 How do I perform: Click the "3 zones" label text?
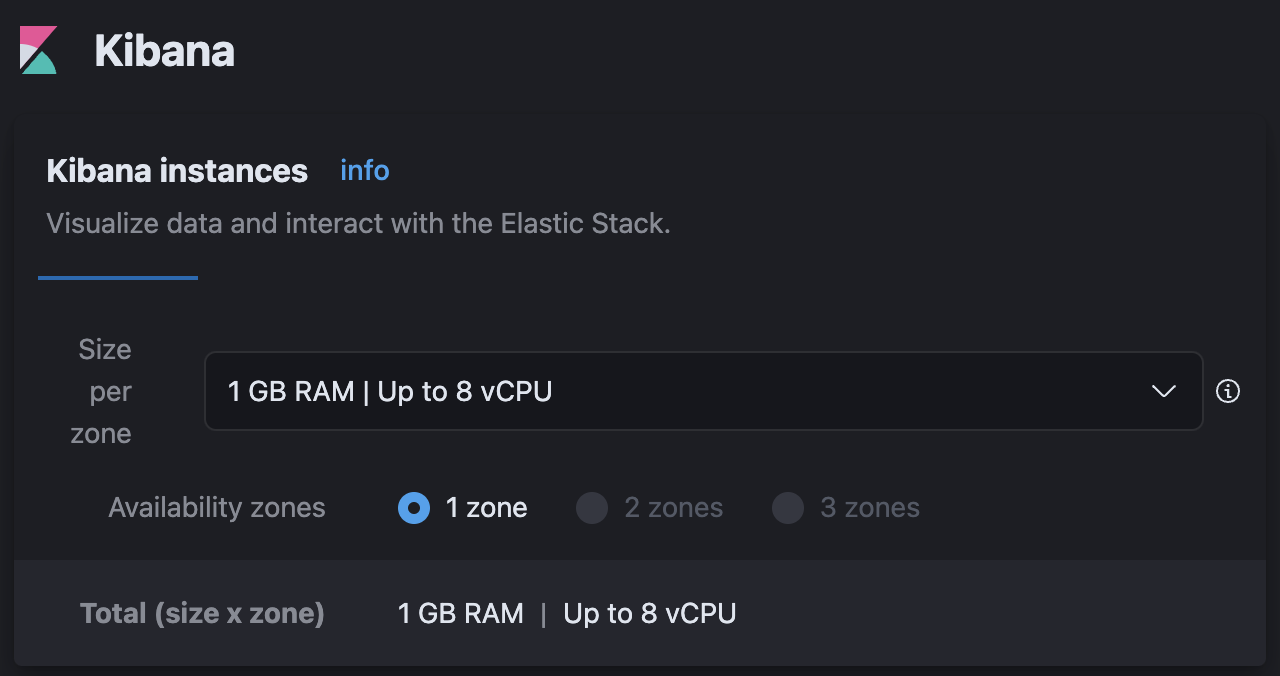tap(869, 508)
